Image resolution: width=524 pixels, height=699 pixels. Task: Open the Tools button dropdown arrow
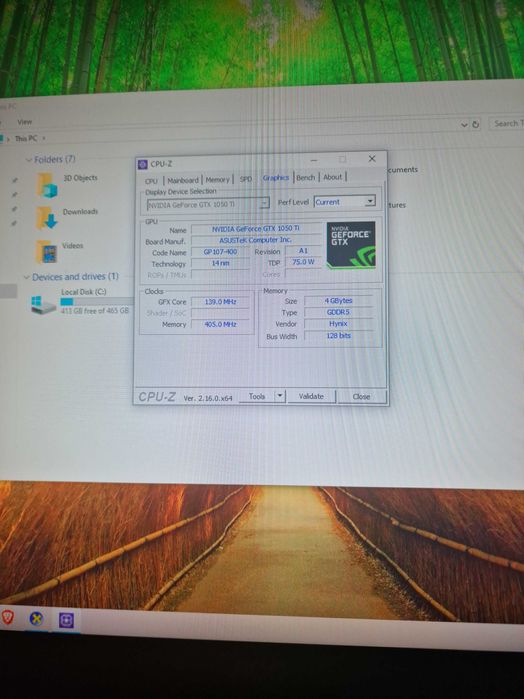tap(280, 396)
